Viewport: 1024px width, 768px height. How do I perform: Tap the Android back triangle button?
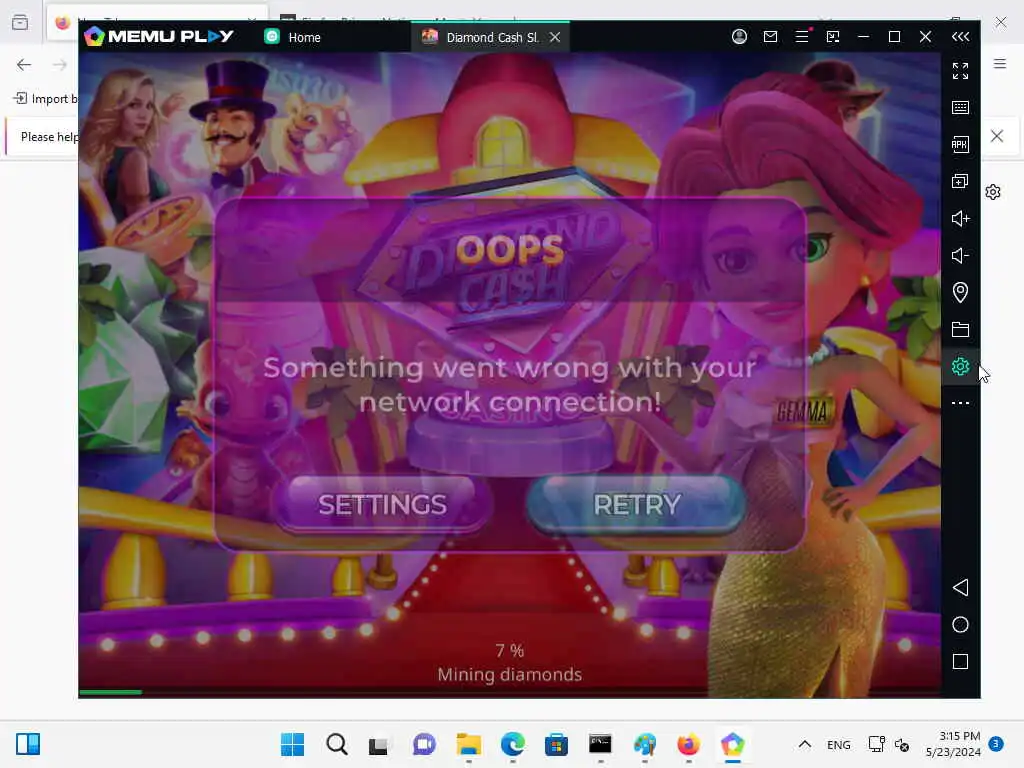point(960,587)
